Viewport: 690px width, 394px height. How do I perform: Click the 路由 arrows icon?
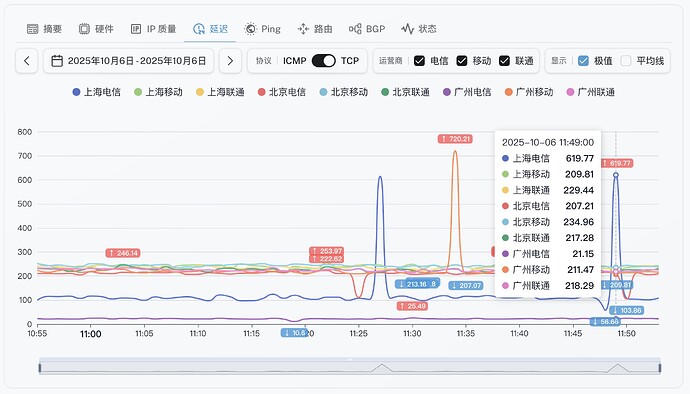click(303, 29)
